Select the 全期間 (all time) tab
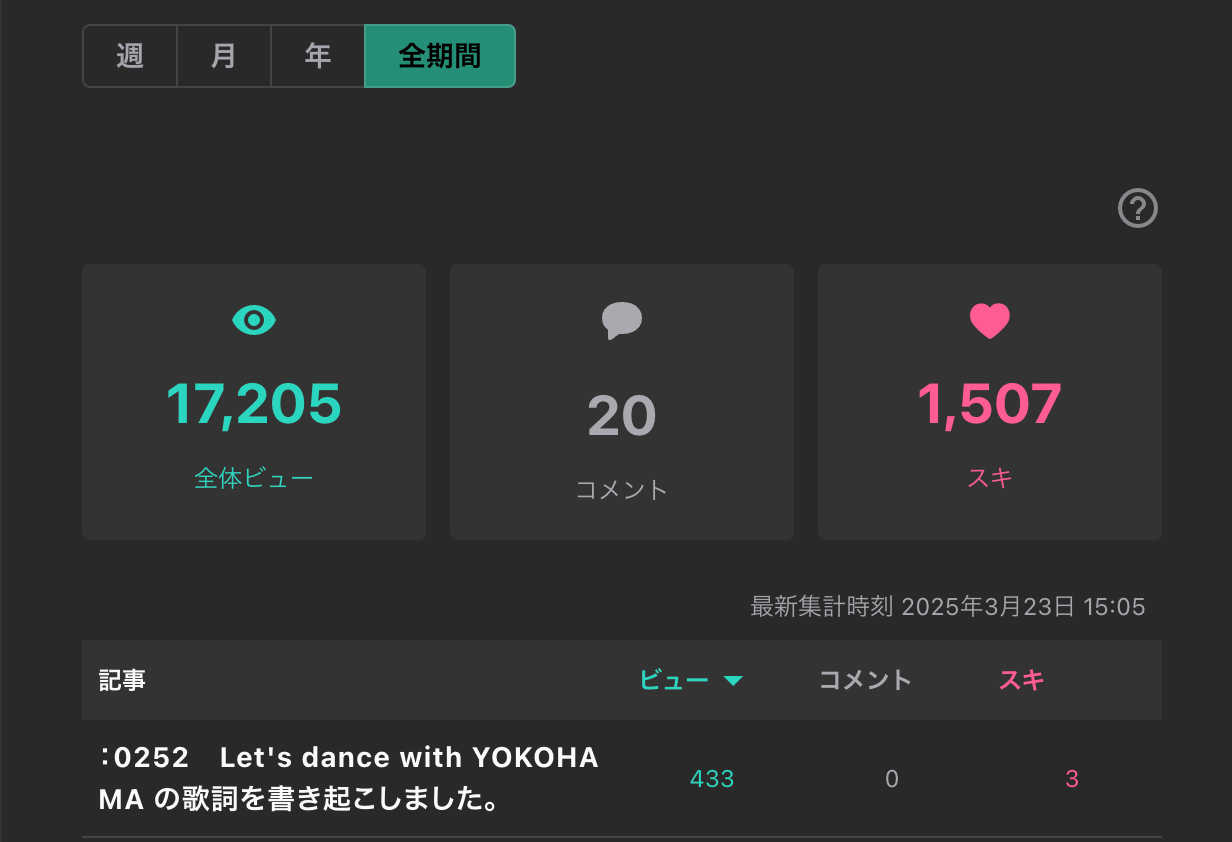The height and width of the screenshot is (842, 1232). tap(440, 56)
